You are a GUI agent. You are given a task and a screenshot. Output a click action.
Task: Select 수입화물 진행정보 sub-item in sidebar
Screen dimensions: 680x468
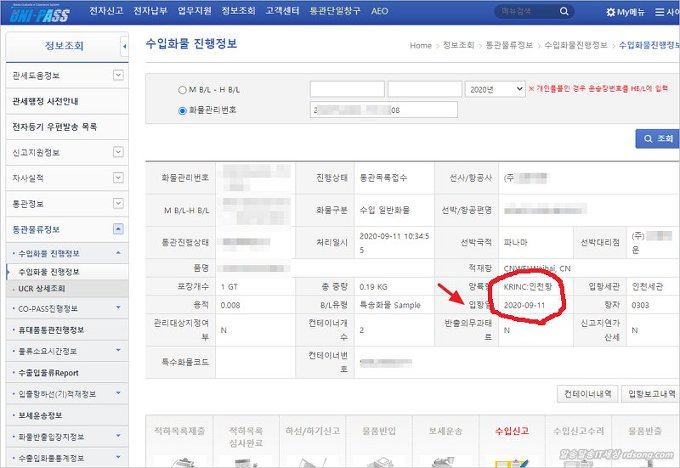(x=67, y=272)
